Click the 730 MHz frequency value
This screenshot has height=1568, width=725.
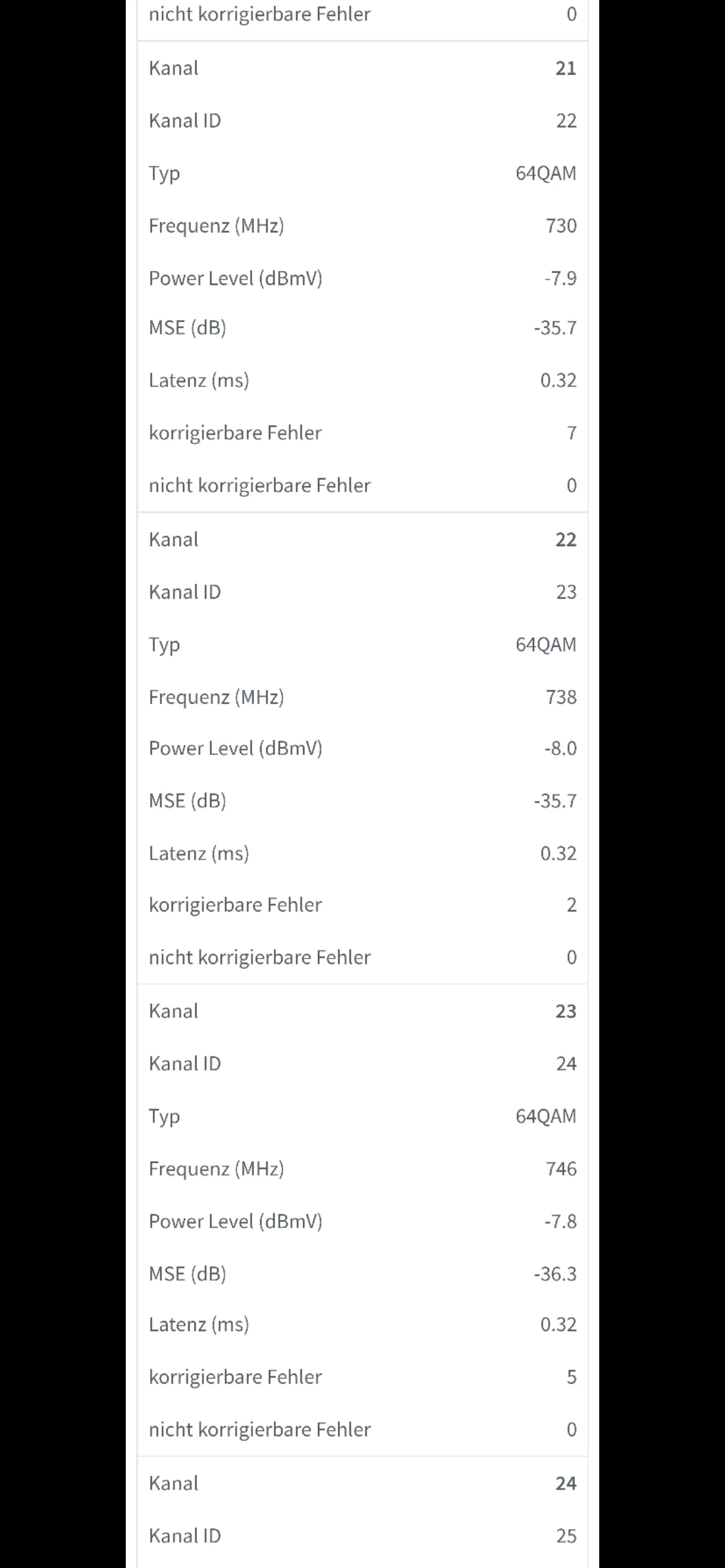pos(561,226)
